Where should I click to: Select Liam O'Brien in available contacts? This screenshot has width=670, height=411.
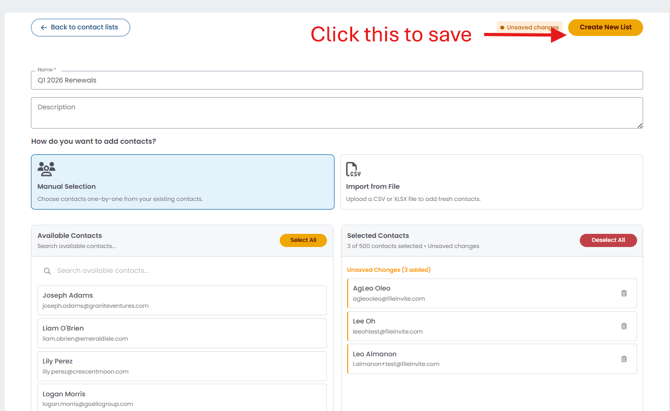[x=182, y=333]
